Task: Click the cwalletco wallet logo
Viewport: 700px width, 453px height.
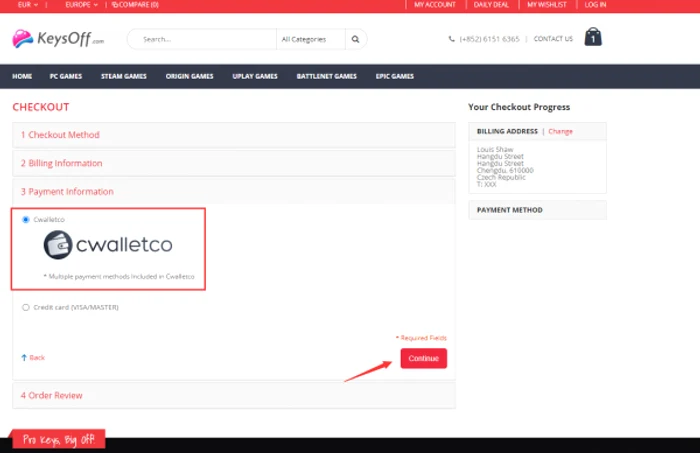Action: [x=108, y=245]
